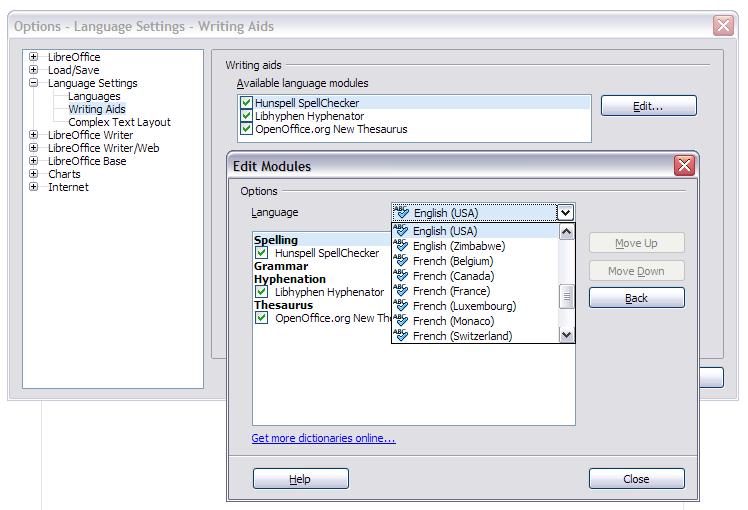Toggle Libhyphen Hyphenator under Hyphenation
The height and width of the screenshot is (510, 748).
pyautogui.click(x=262, y=292)
